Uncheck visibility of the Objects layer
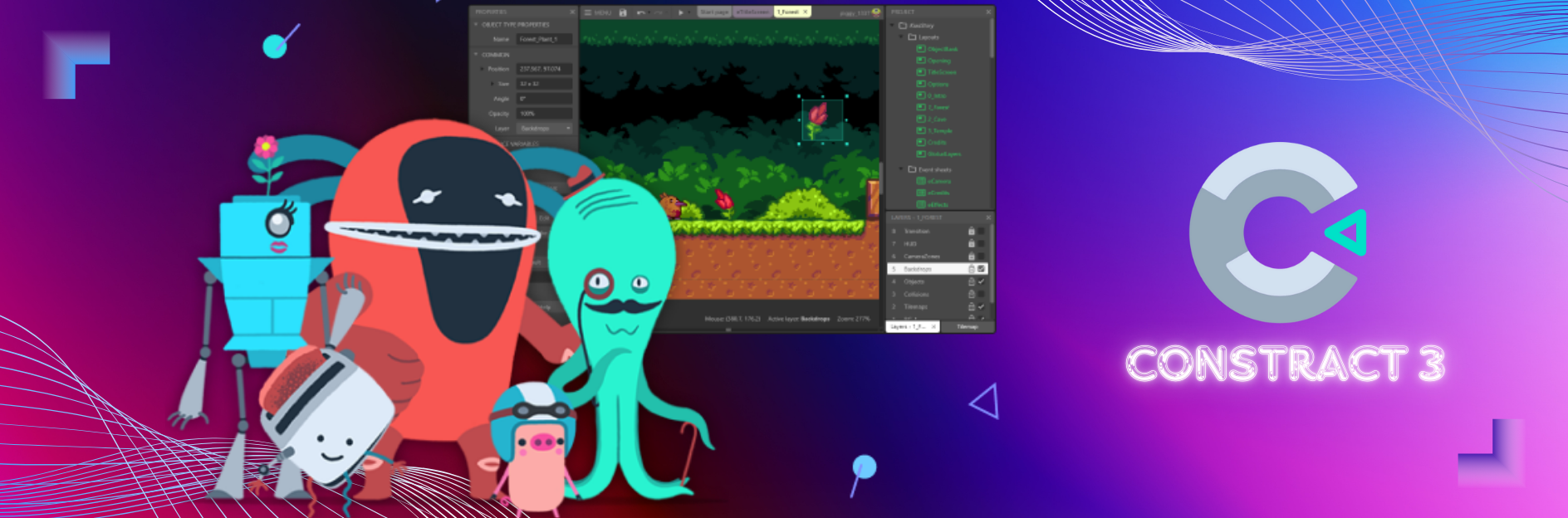Viewport: 1568px width, 518px height. pos(982,281)
